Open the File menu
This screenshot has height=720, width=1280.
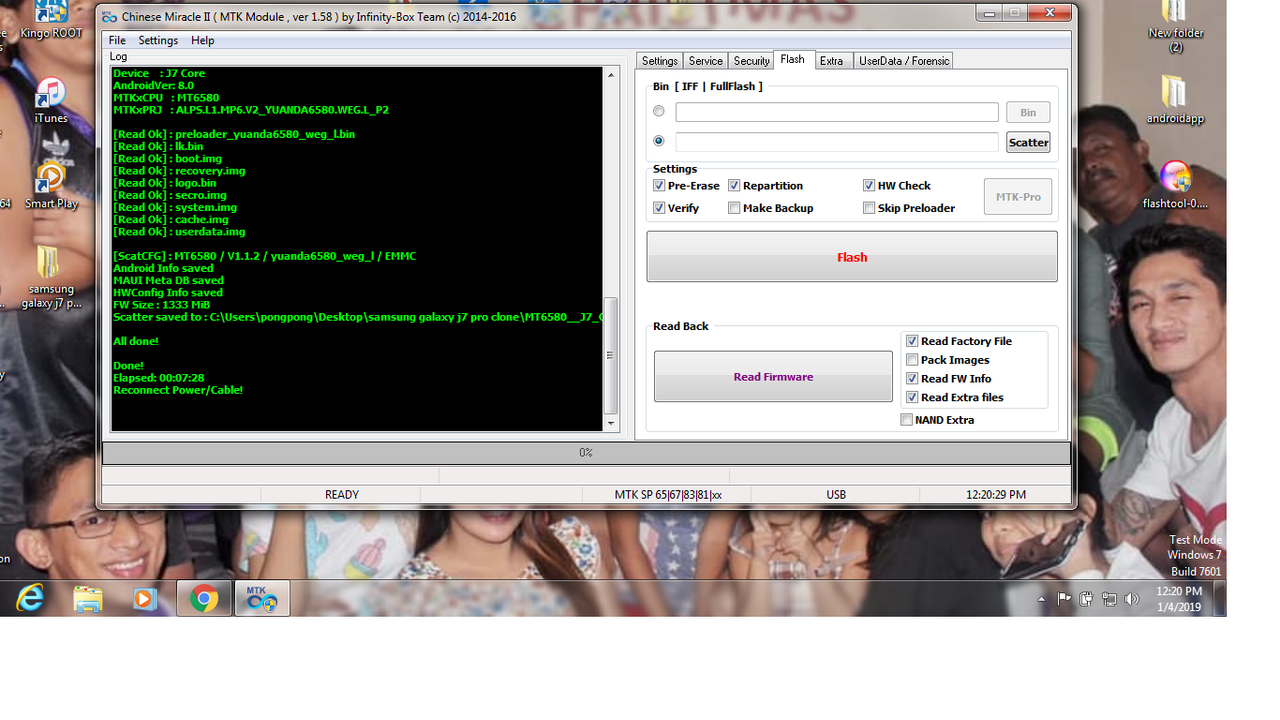(117, 40)
